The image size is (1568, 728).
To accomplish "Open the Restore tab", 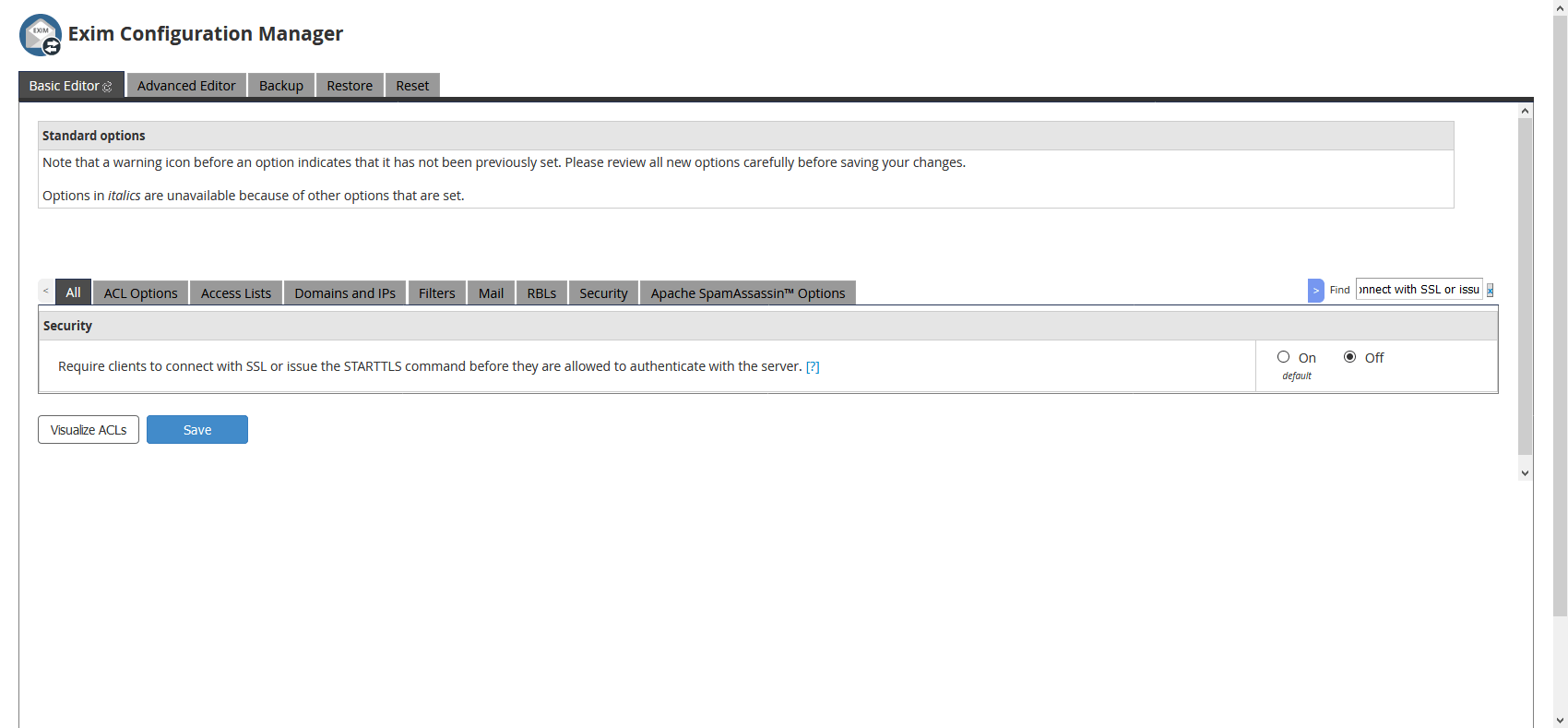I will (350, 85).
